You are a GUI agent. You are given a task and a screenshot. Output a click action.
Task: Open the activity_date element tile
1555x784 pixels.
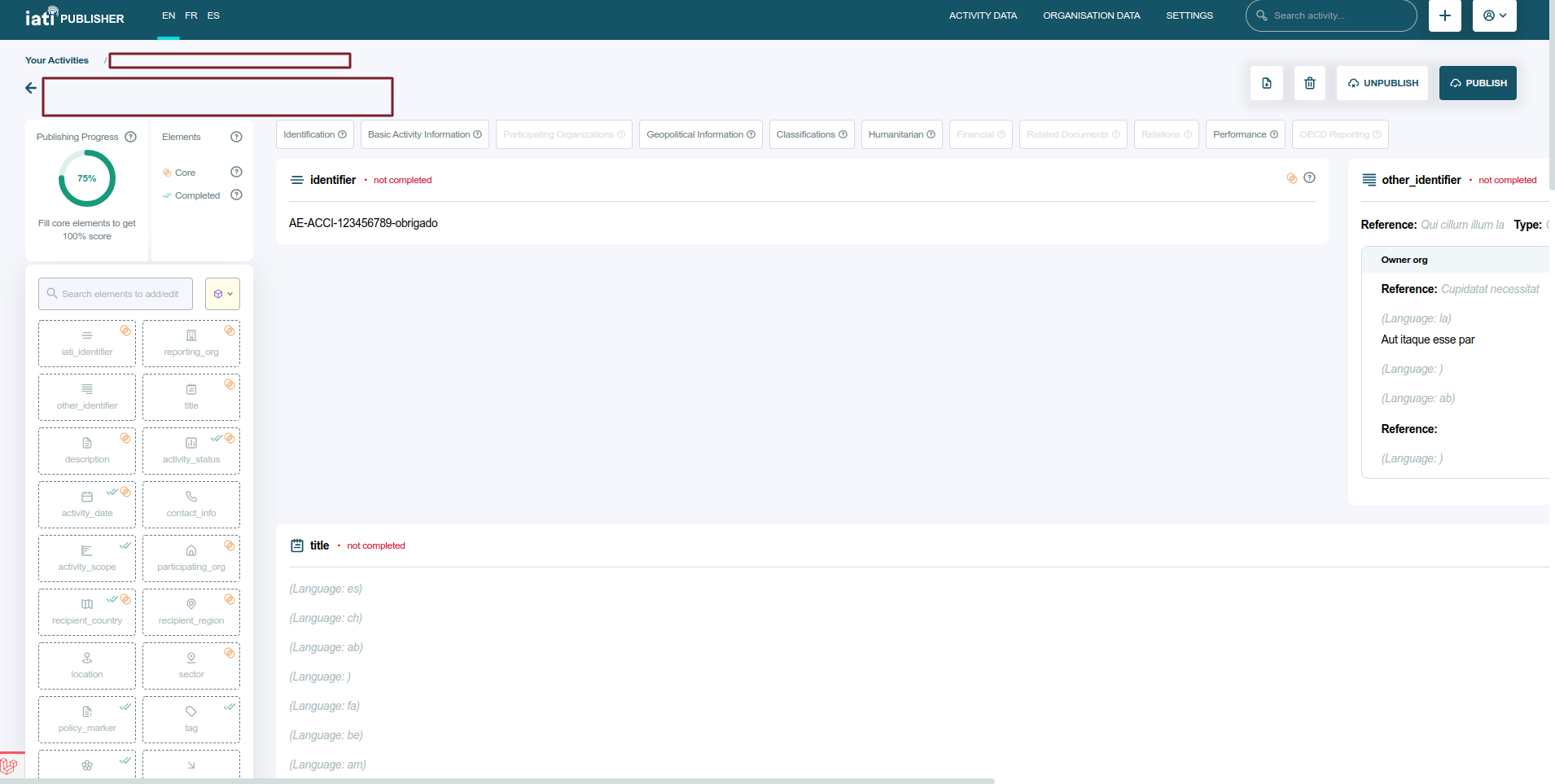tap(87, 505)
